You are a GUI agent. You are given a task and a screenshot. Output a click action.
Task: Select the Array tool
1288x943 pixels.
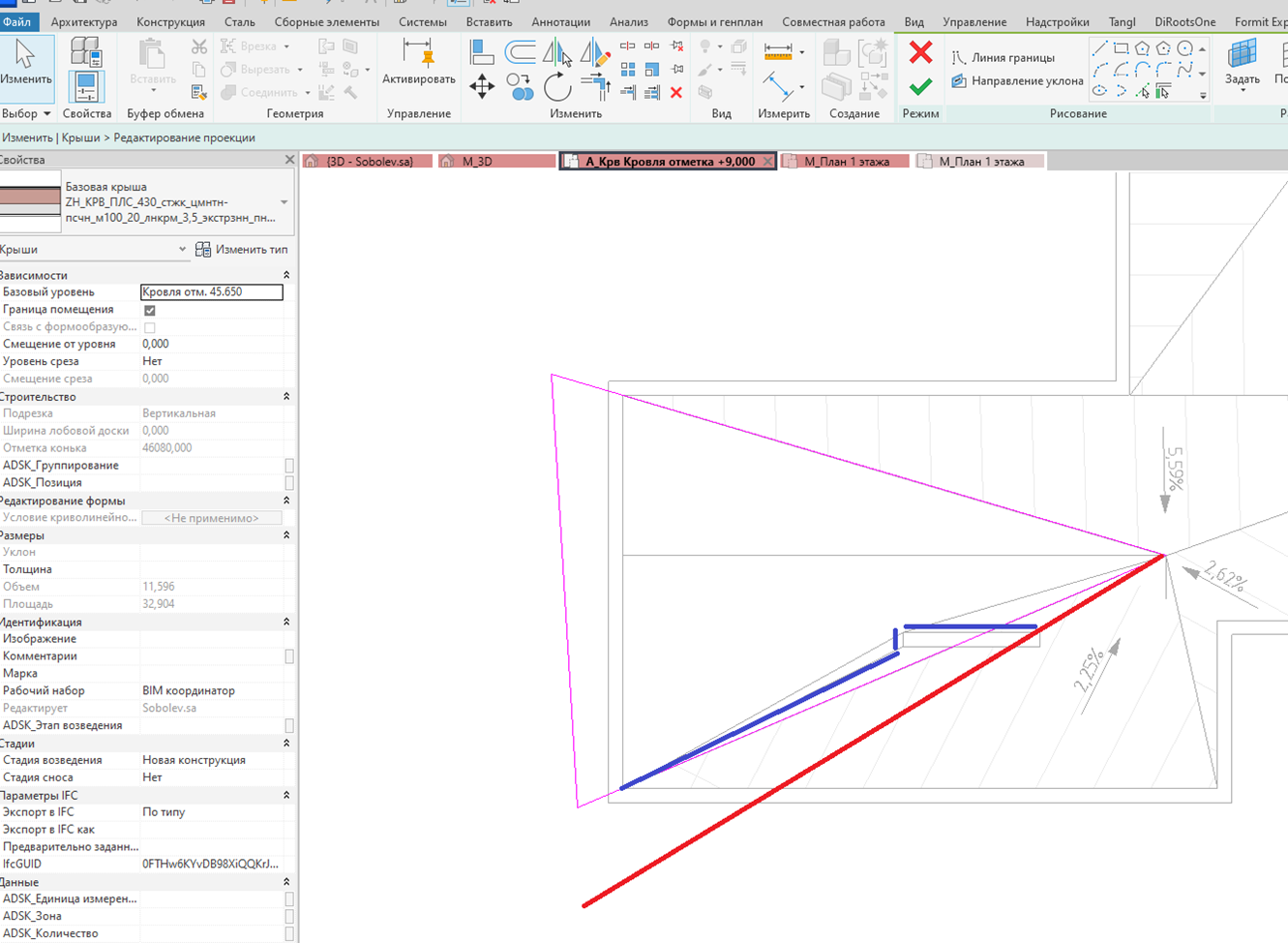point(628,70)
